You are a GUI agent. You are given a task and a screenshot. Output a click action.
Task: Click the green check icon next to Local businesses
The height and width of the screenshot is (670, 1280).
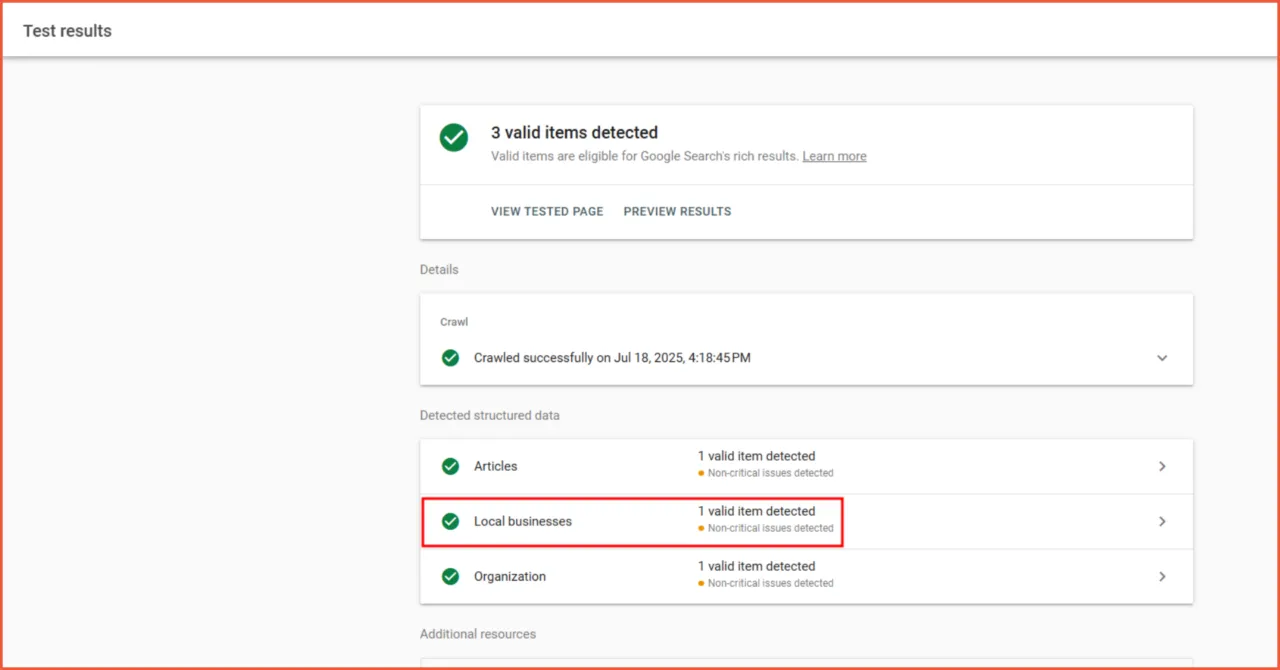pos(451,521)
